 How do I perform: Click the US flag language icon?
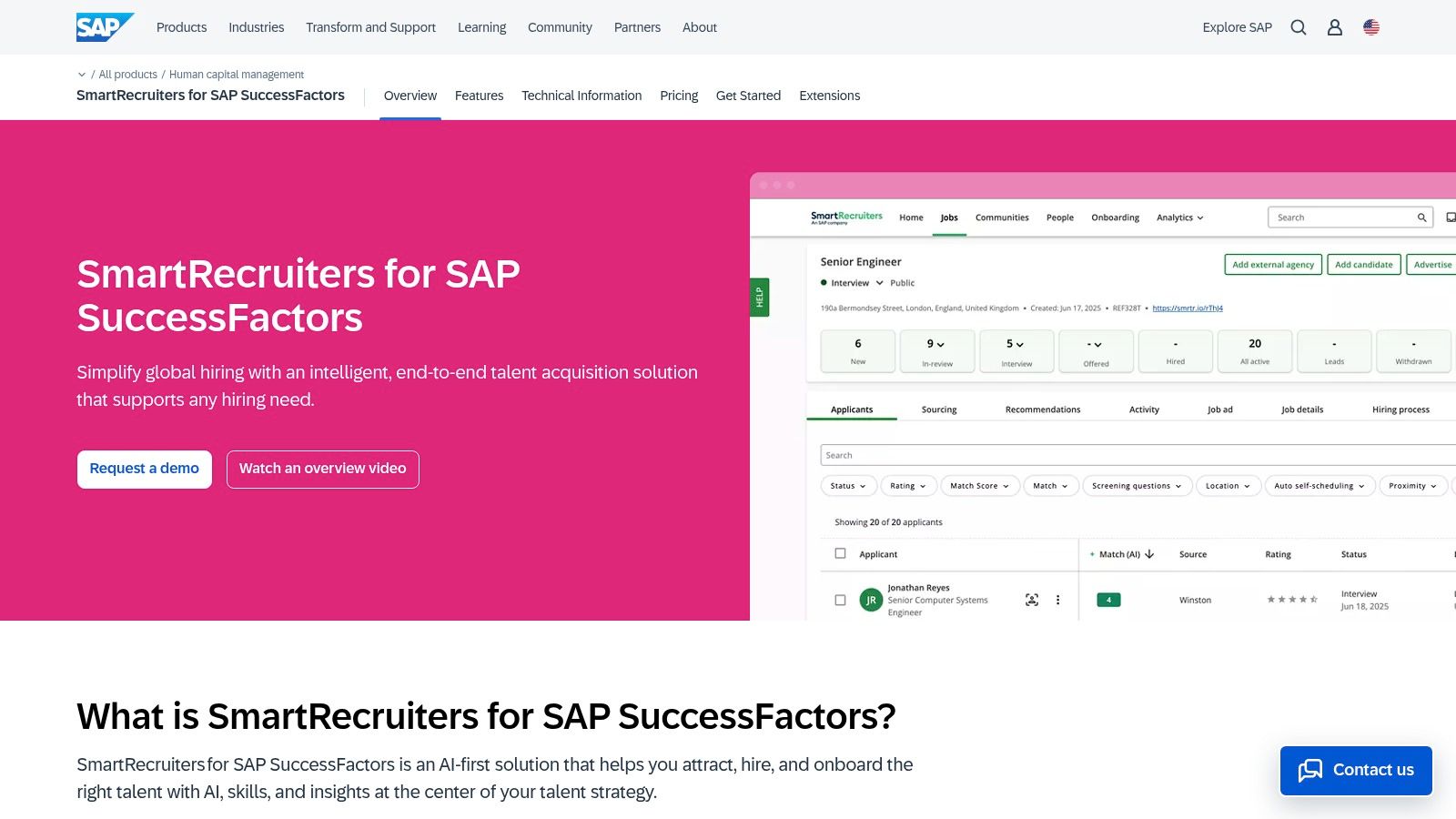[1370, 27]
